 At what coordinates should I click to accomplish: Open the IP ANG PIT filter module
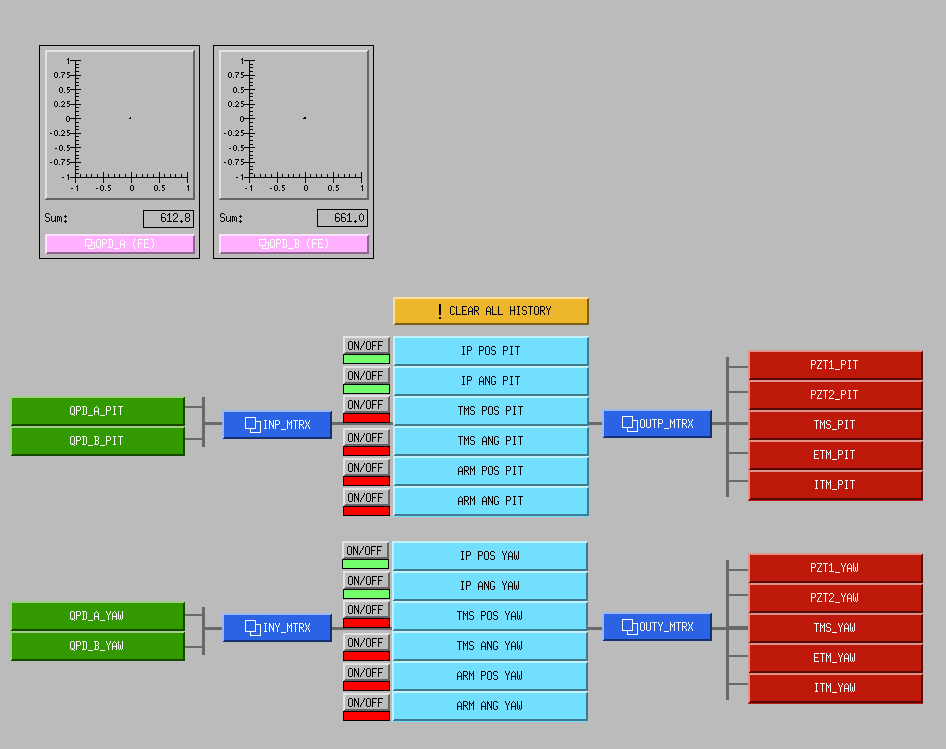491,381
